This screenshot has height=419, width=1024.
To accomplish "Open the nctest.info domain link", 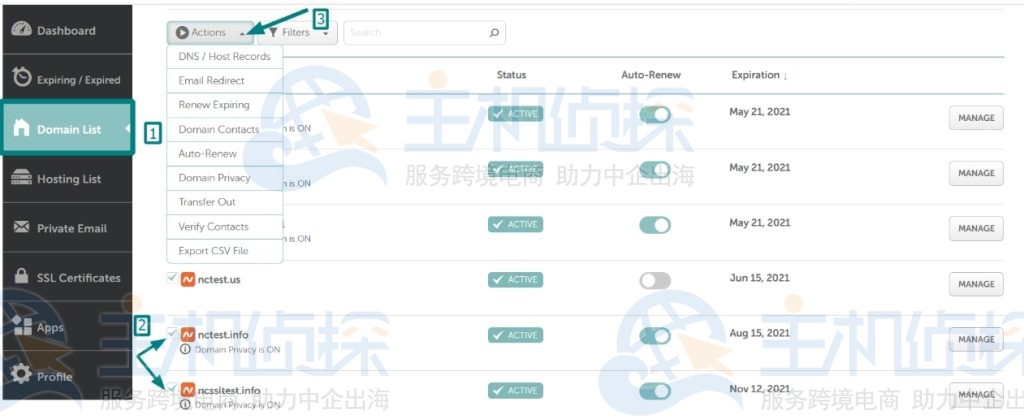I will point(223,335).
